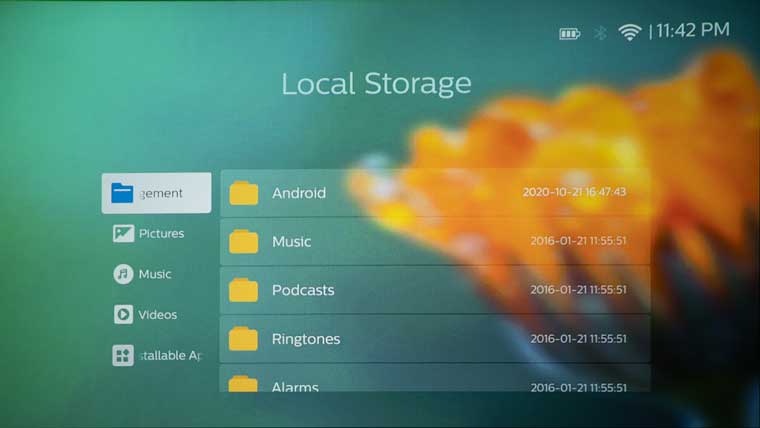Select the Android folder name

pos(299,193)
